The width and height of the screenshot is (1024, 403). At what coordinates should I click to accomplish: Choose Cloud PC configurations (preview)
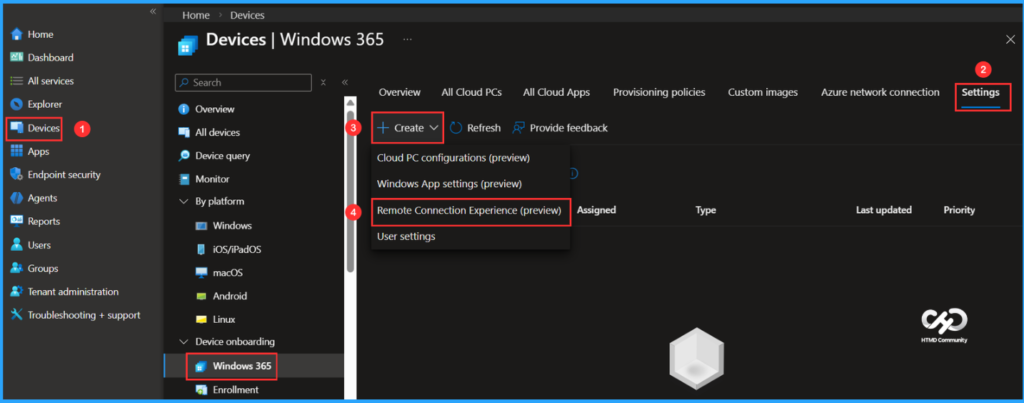(471, 158)
